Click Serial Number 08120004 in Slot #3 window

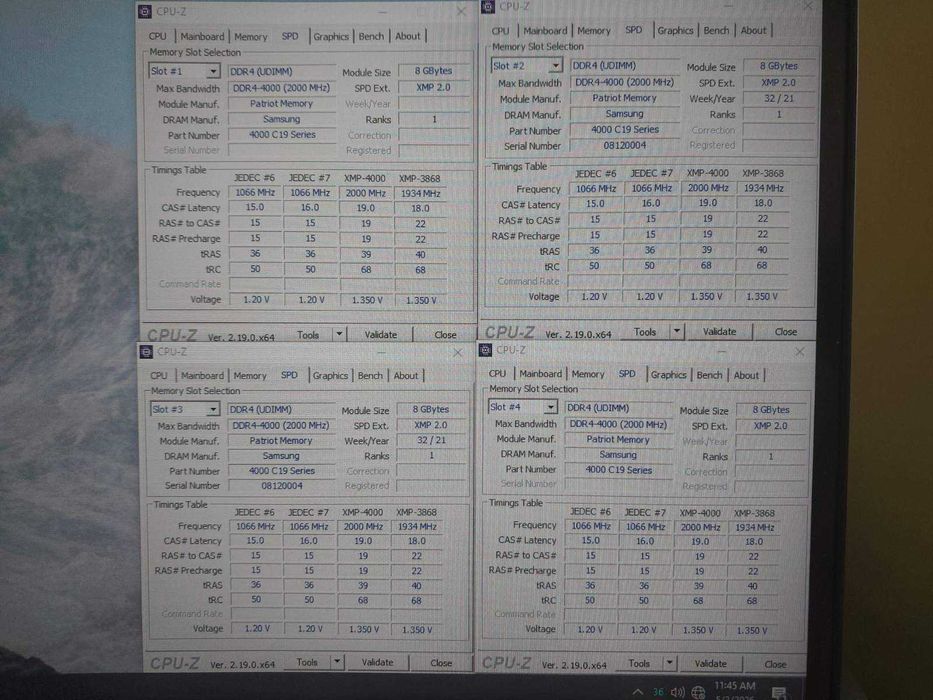(281, 486)
